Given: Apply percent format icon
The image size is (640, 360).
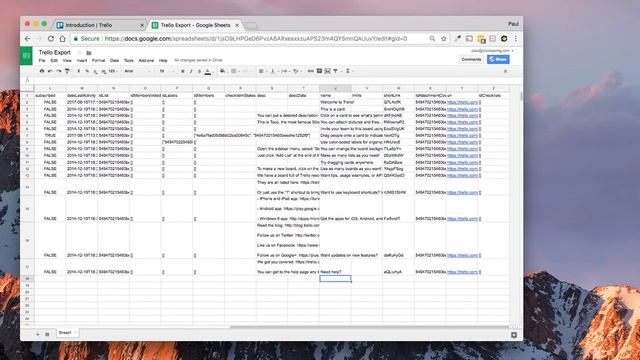Looking at the screenshot, I should click(87, 71).
